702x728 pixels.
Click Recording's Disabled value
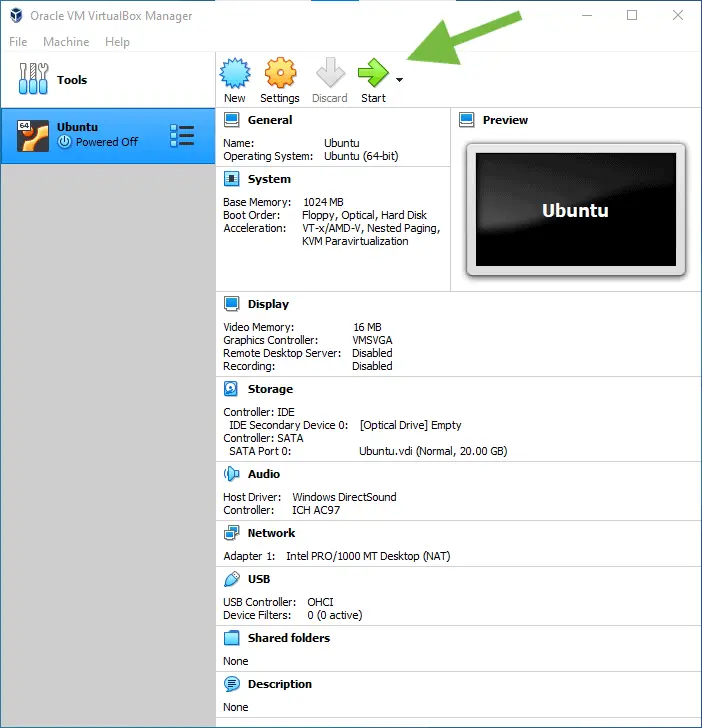372,366
